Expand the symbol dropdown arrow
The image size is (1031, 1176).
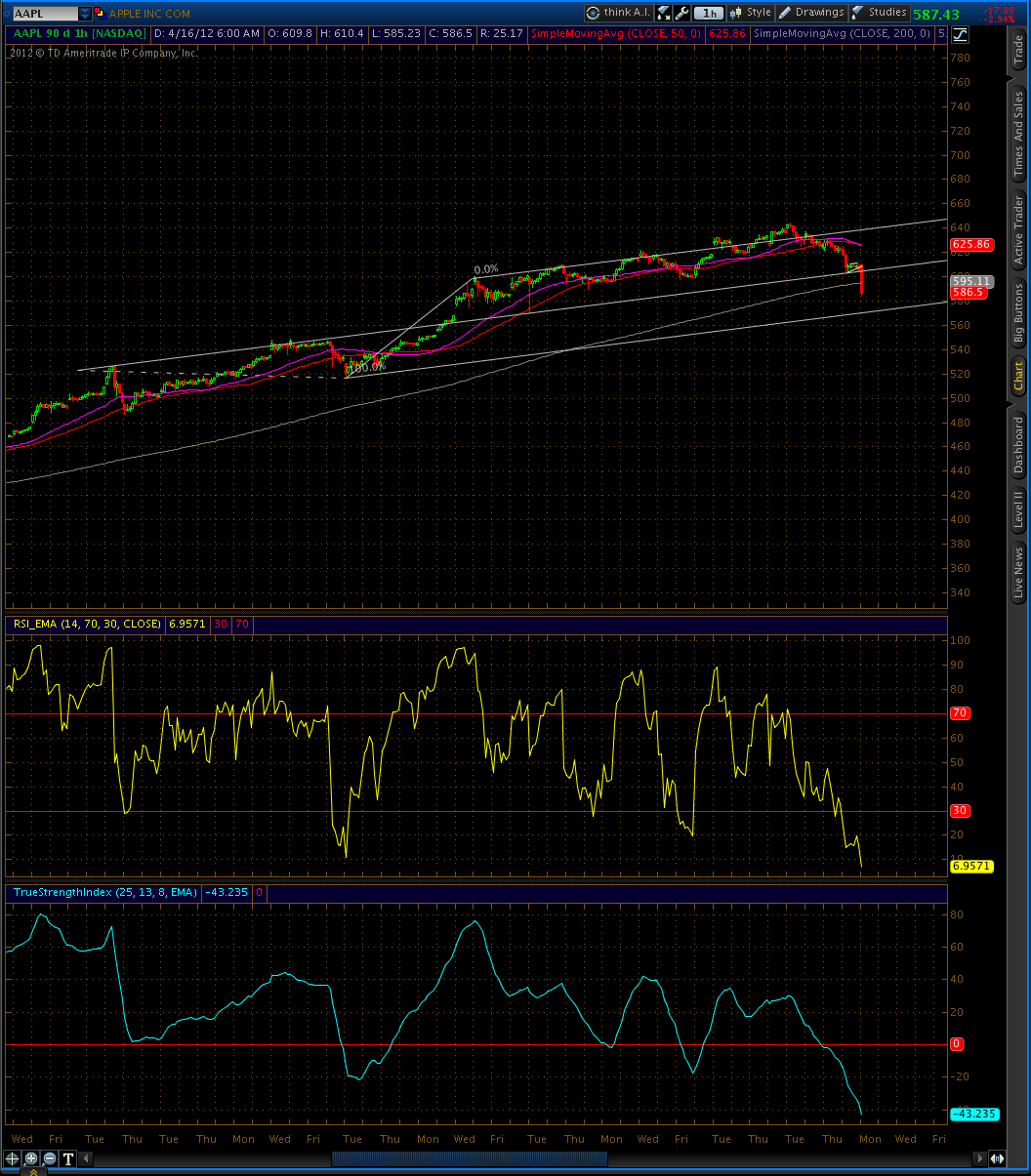point(85,14)
